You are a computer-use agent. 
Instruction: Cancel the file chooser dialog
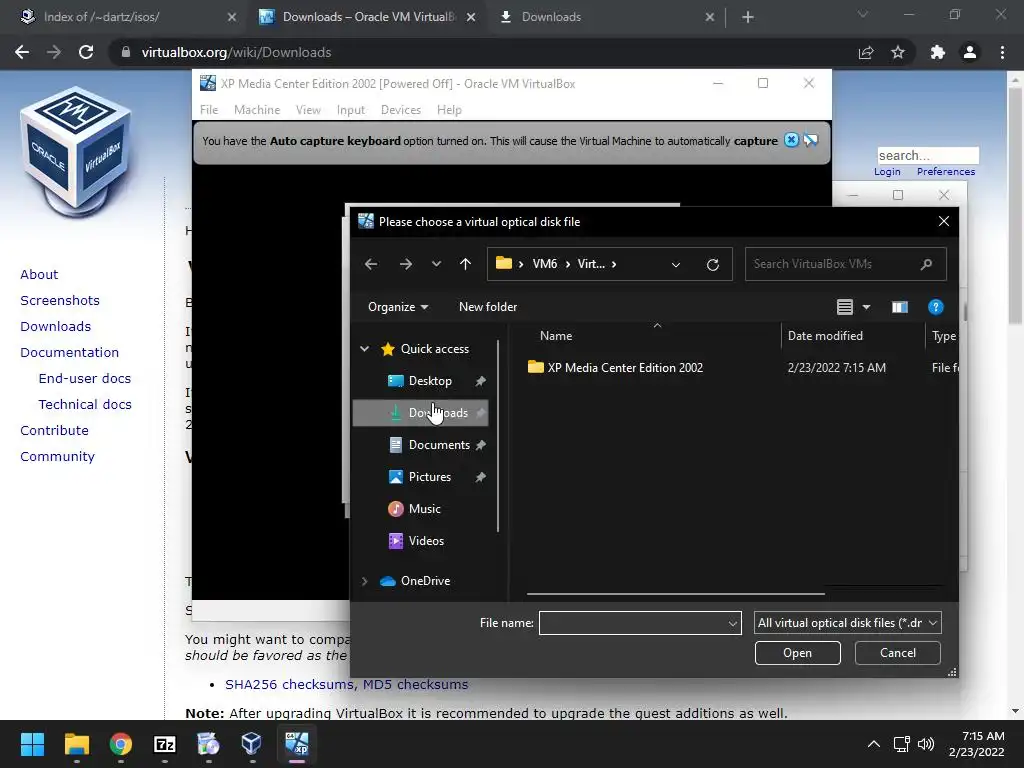click(x=897, y=652)
